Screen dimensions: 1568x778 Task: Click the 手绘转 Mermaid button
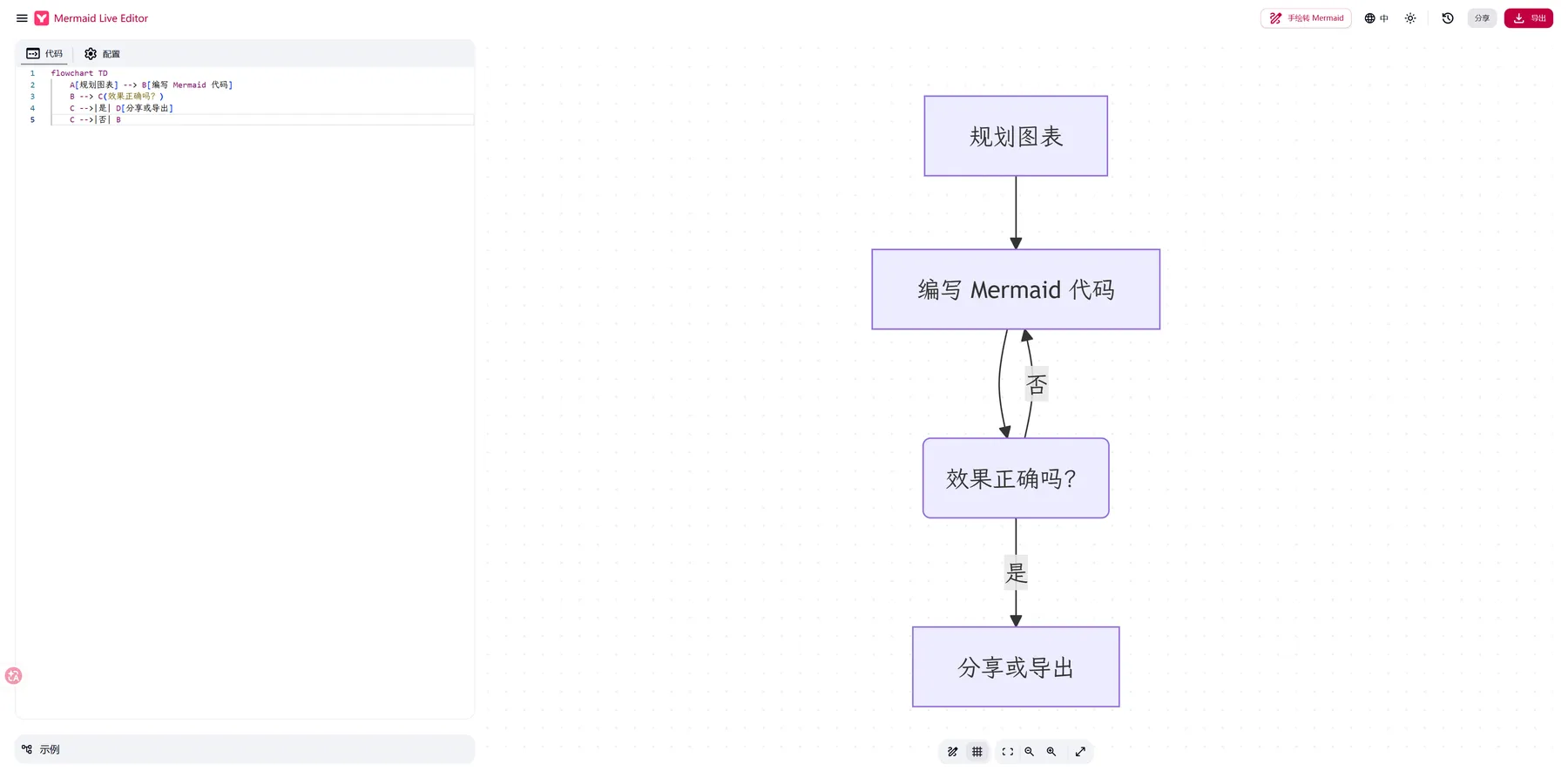pos(1306,18)
